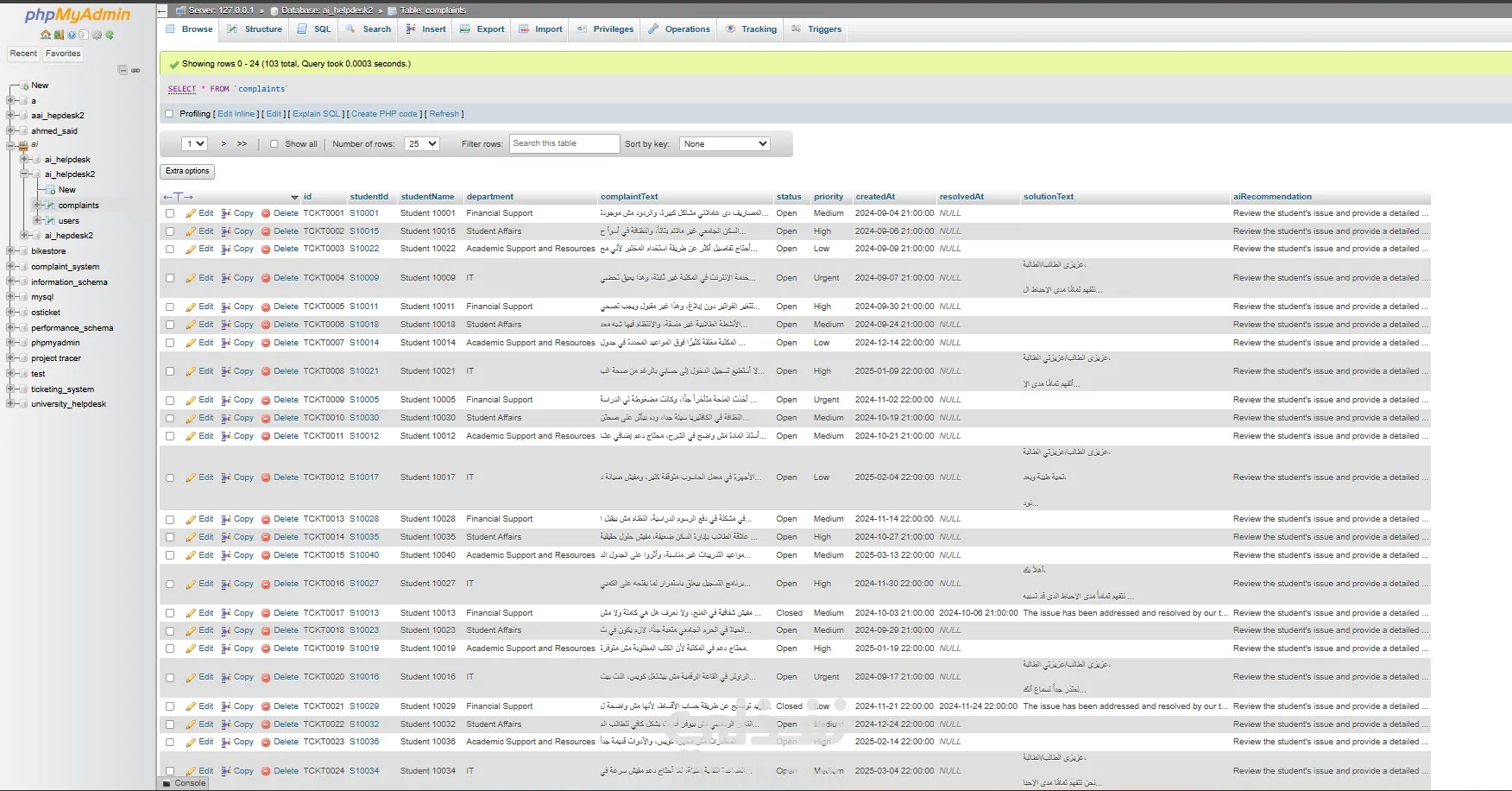1512x791 pixels.
Task: Check the Show all rows checkbox
Action: [x=274, y=143]
